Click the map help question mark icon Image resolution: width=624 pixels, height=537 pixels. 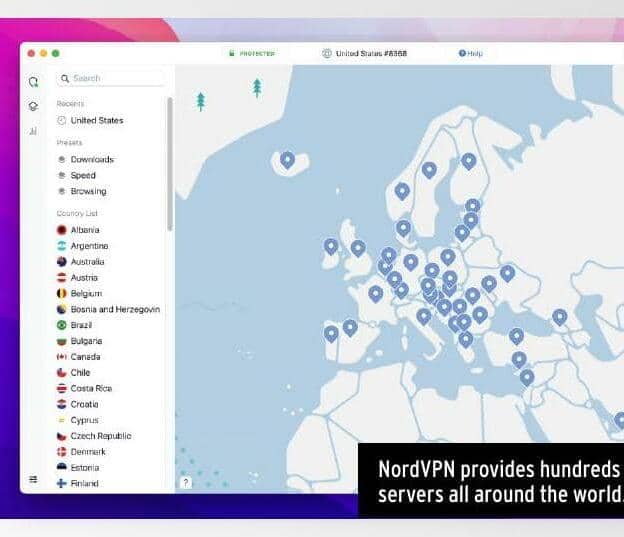tap(186, 482)
